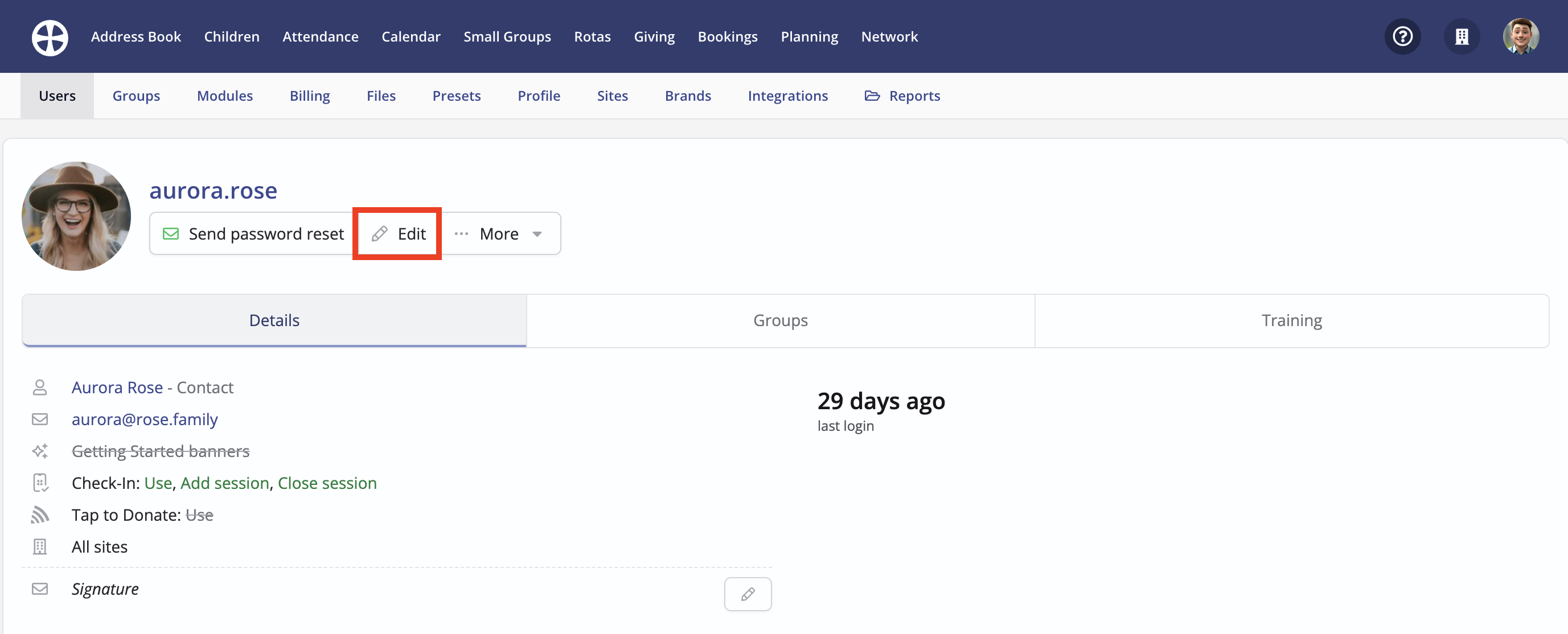
Task: Open the Children module
Action: point(231,36)
